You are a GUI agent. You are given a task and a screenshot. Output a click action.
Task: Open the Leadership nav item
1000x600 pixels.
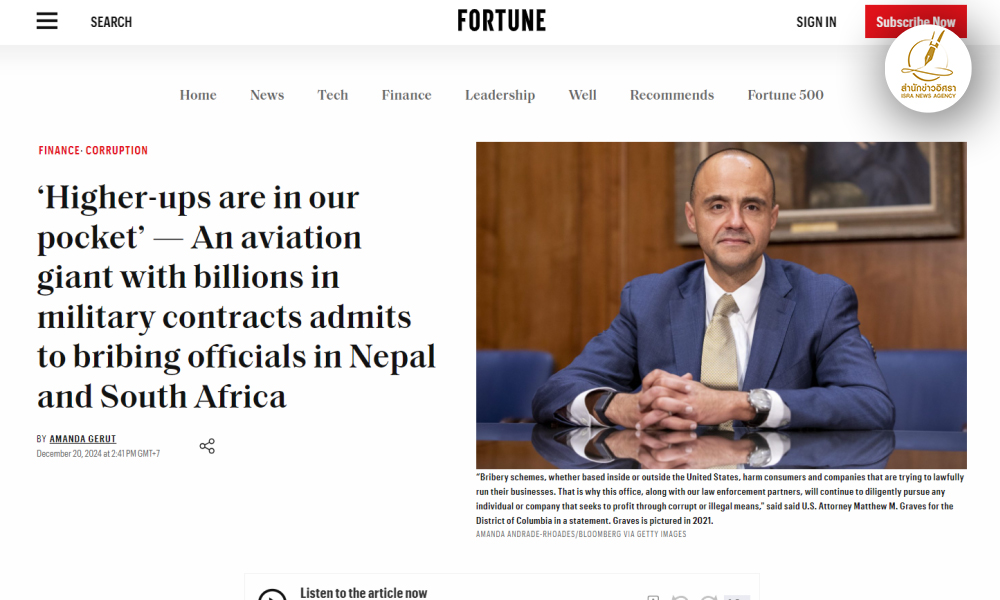(500, 95)
